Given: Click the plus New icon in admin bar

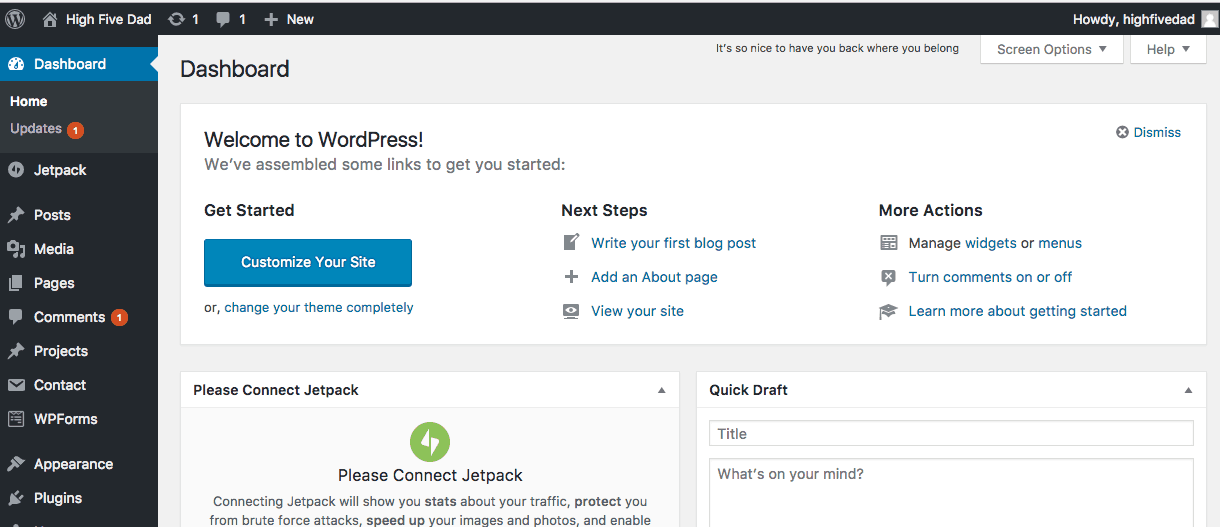Looking at the screenshot, I should point(271,19).
